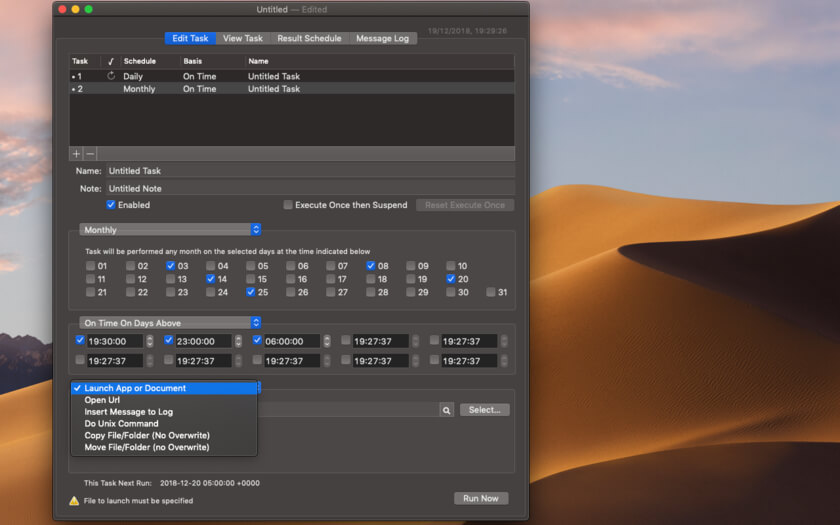Check day 15 of the month
This screenshot has width=840, height=525.
(x=250, y=280)
